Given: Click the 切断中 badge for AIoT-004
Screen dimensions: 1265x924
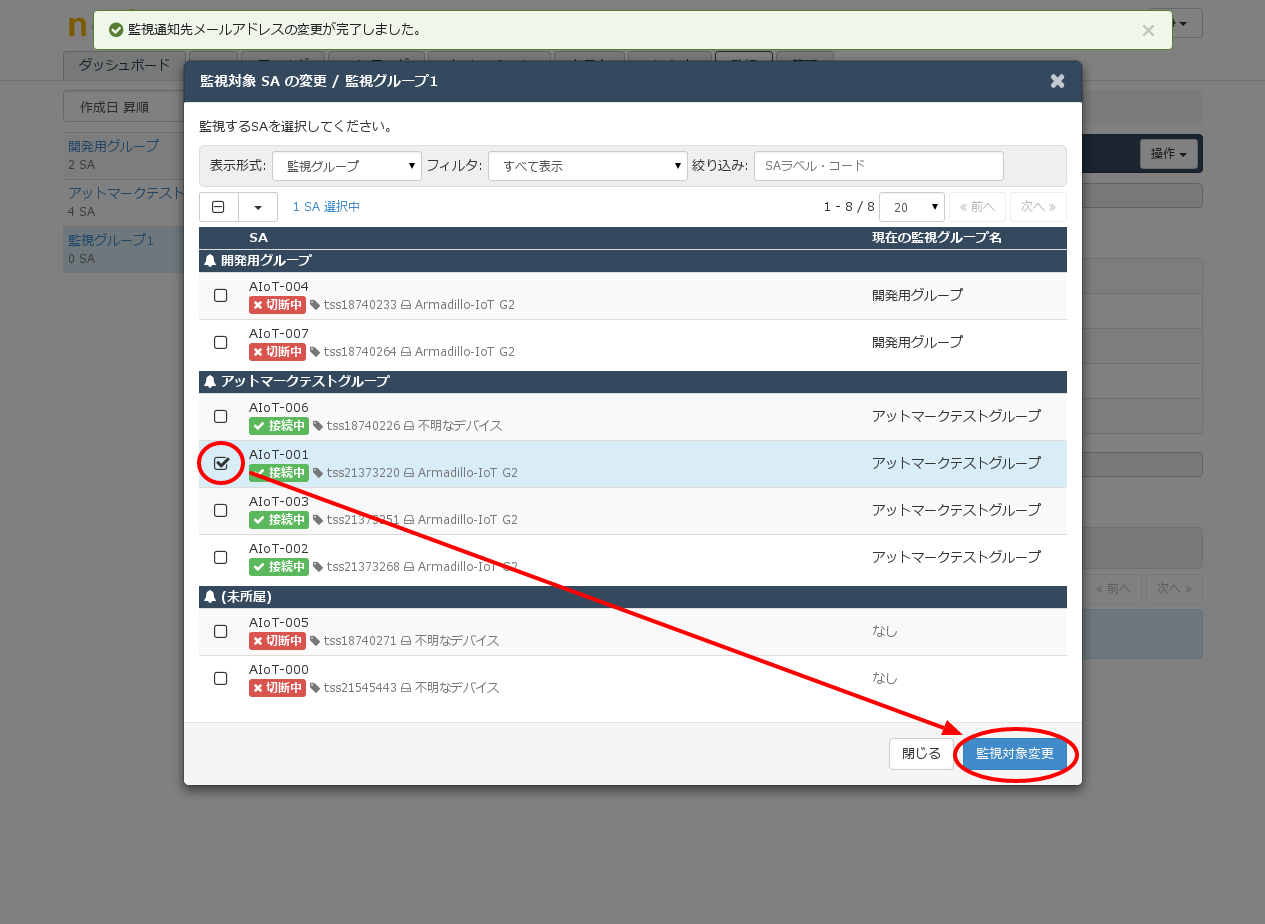Looking at the screenshot, I should pos(277,305).
